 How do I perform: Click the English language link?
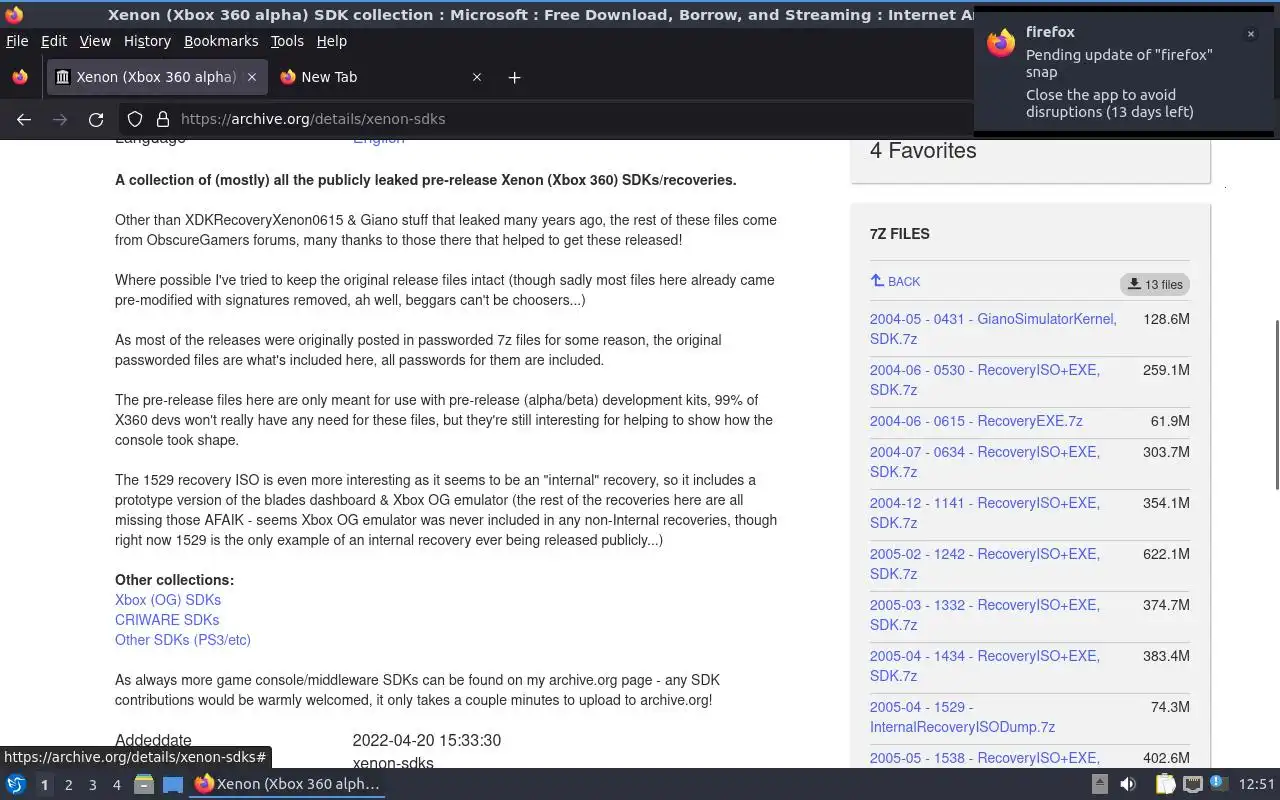click(x=379, y=141)
